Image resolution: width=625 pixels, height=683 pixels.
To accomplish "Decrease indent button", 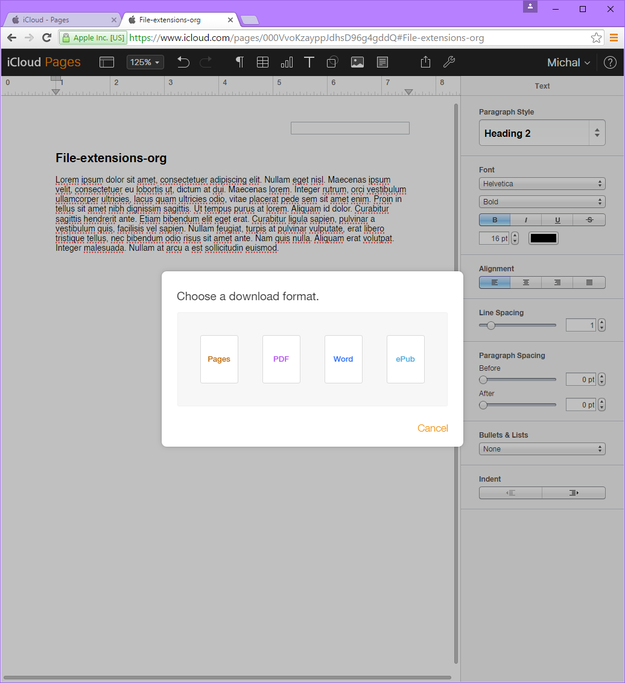I will click(510, 493).
